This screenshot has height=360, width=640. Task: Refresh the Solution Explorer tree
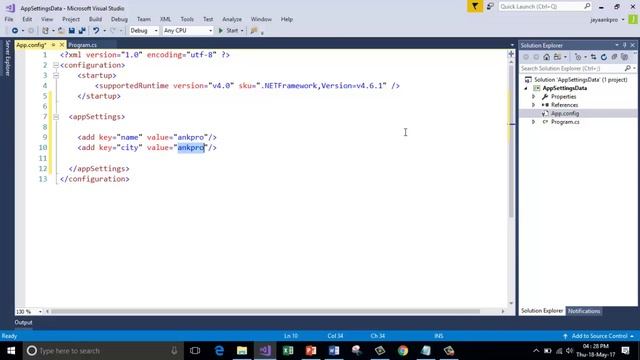(604, 57)
